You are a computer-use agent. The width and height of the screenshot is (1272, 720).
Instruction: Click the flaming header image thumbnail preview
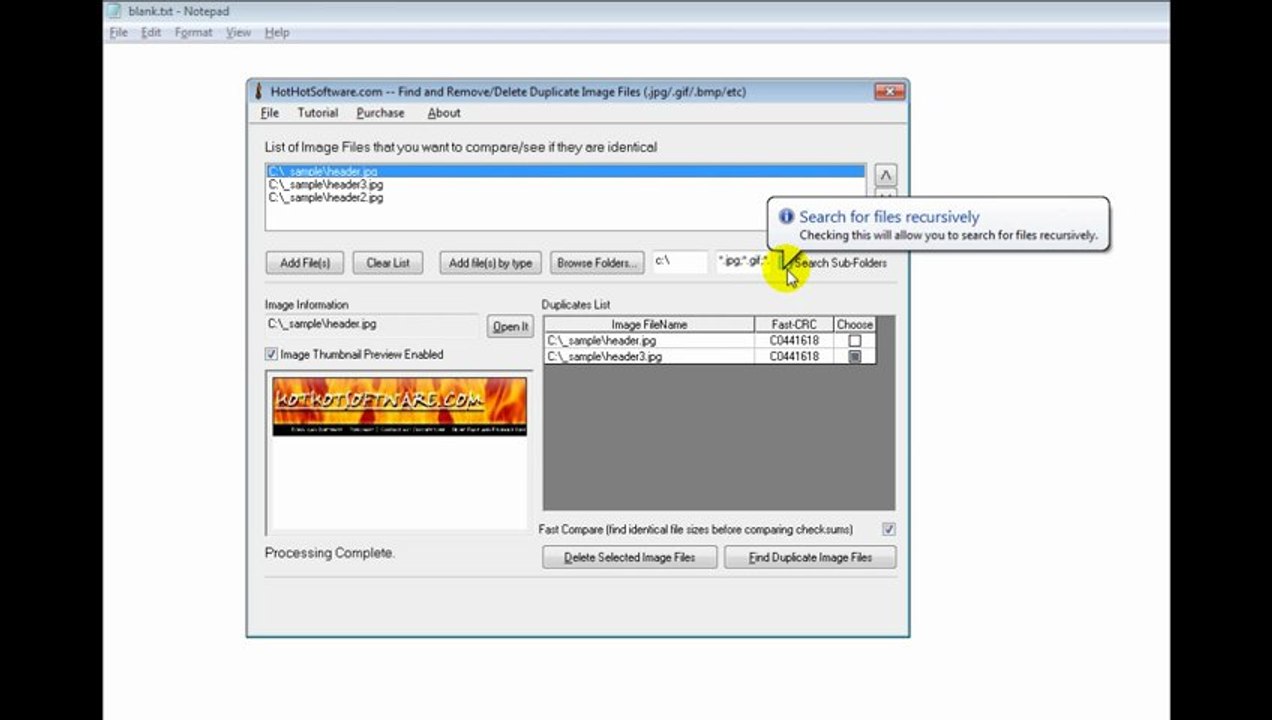point(400,406)
